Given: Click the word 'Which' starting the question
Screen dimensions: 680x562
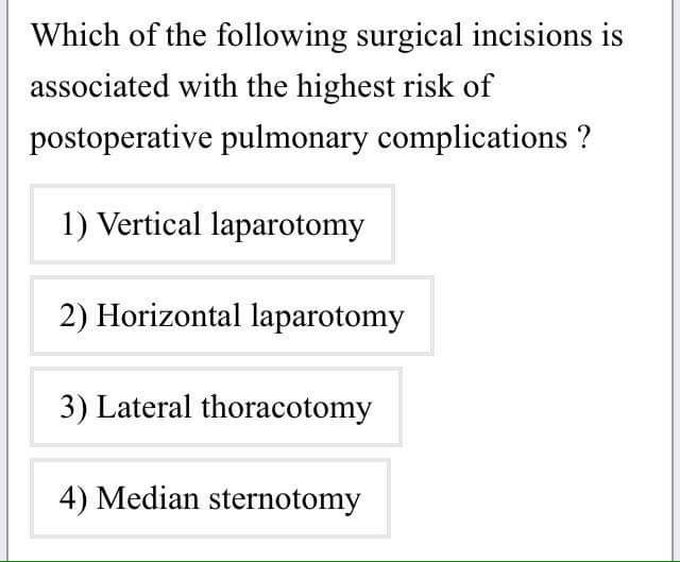Looking at the screenshot, I should point(75,34).
